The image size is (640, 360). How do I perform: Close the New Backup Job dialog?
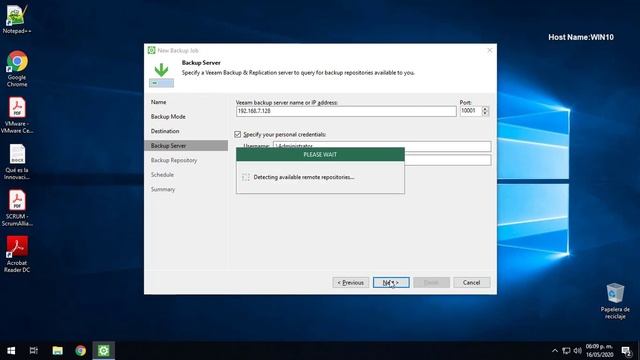(490, 50)
